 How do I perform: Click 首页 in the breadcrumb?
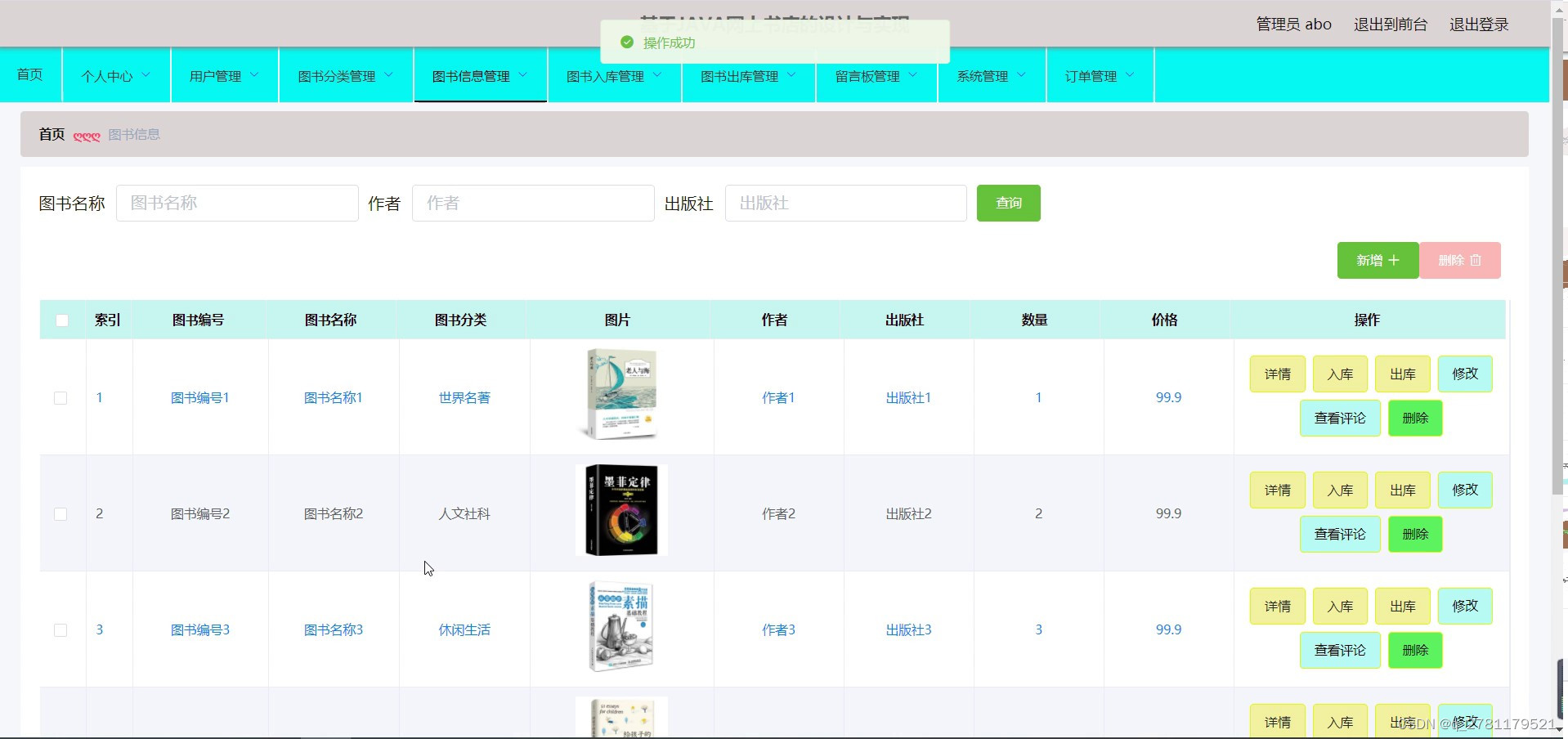pyautogui.click(x=52, y=134)
